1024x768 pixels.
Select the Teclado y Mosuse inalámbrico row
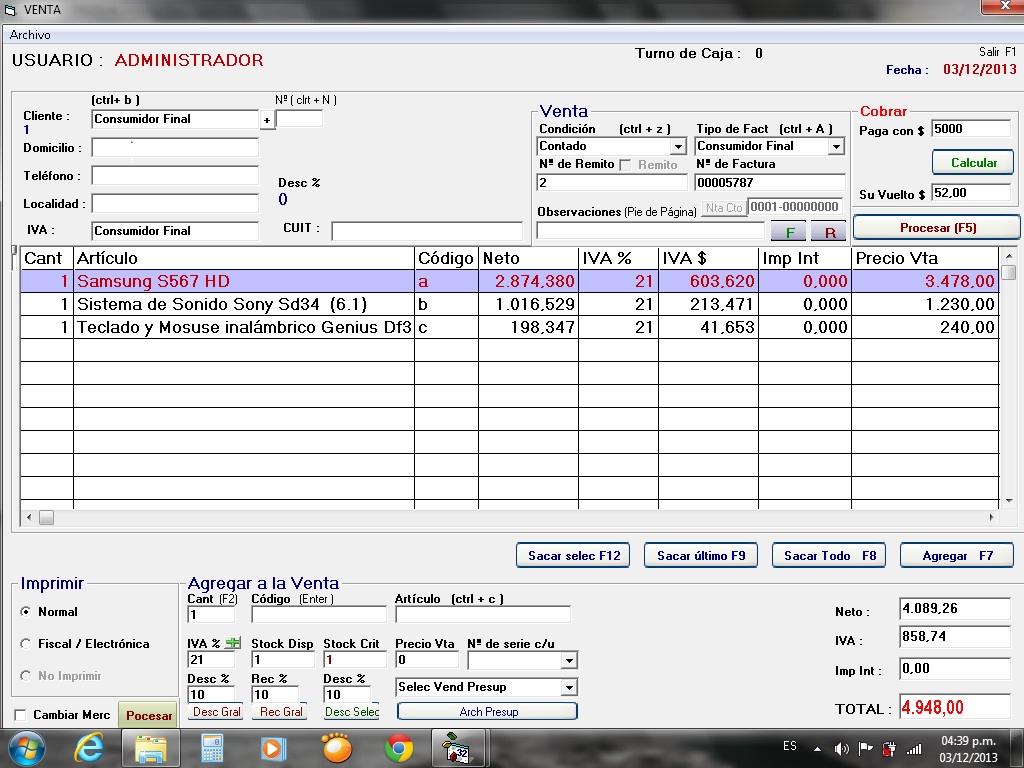coord(509,327)
